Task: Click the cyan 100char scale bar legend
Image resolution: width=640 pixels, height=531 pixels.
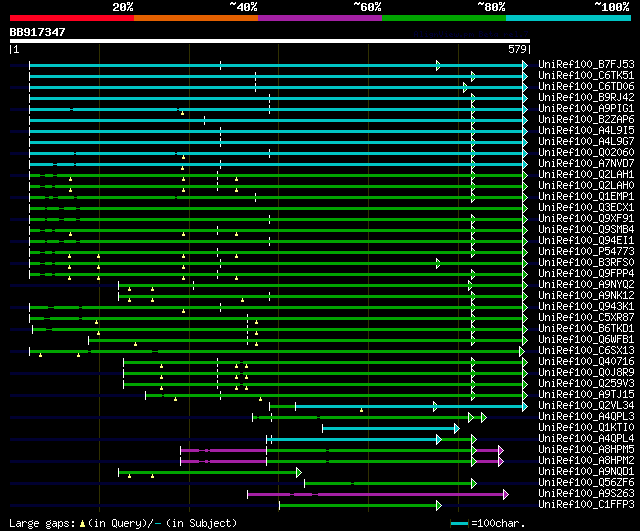Action: coord(459,524)
